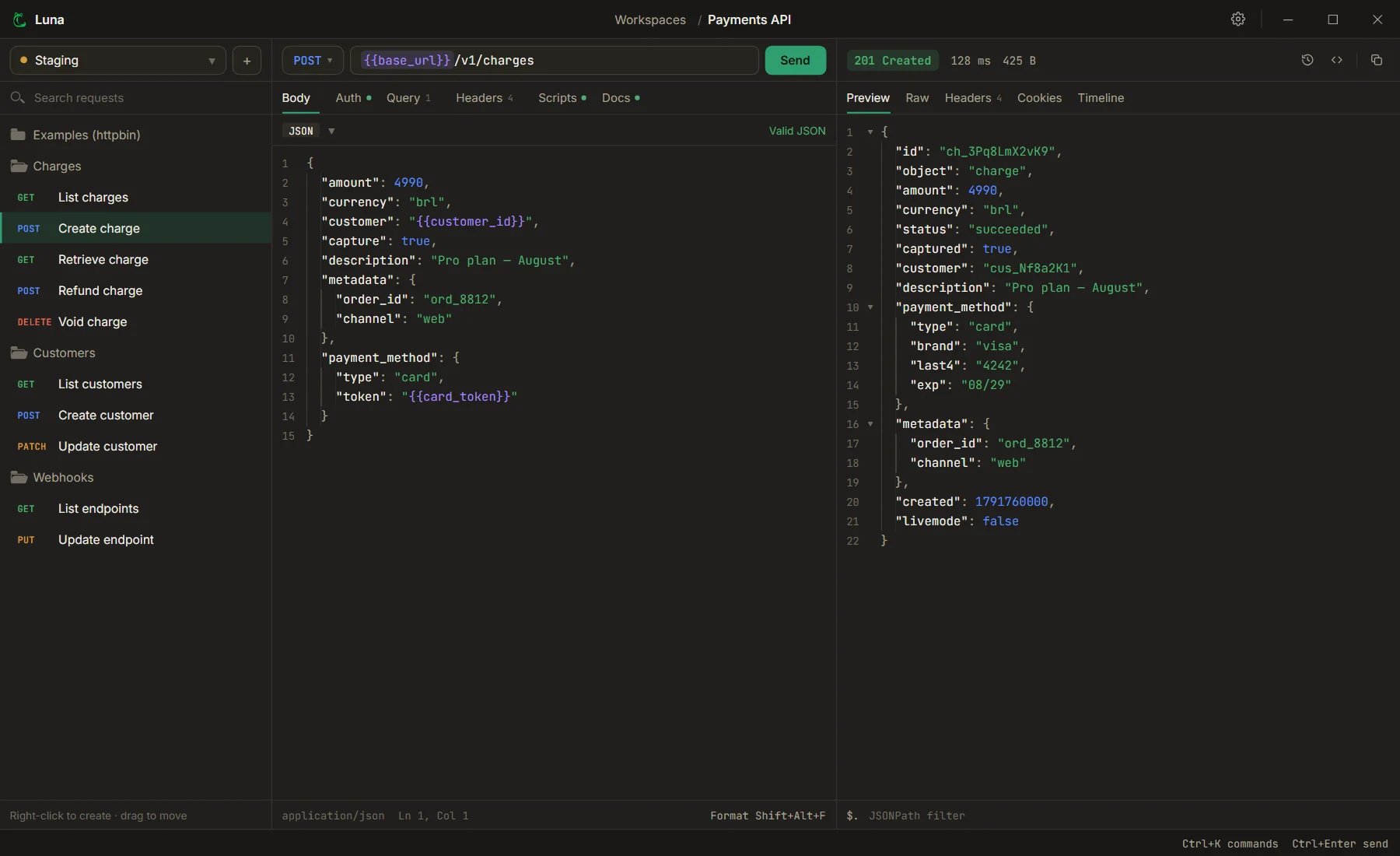Open the Docs tab
Screen dimensions: 1400x856
[x=620, y=97]
